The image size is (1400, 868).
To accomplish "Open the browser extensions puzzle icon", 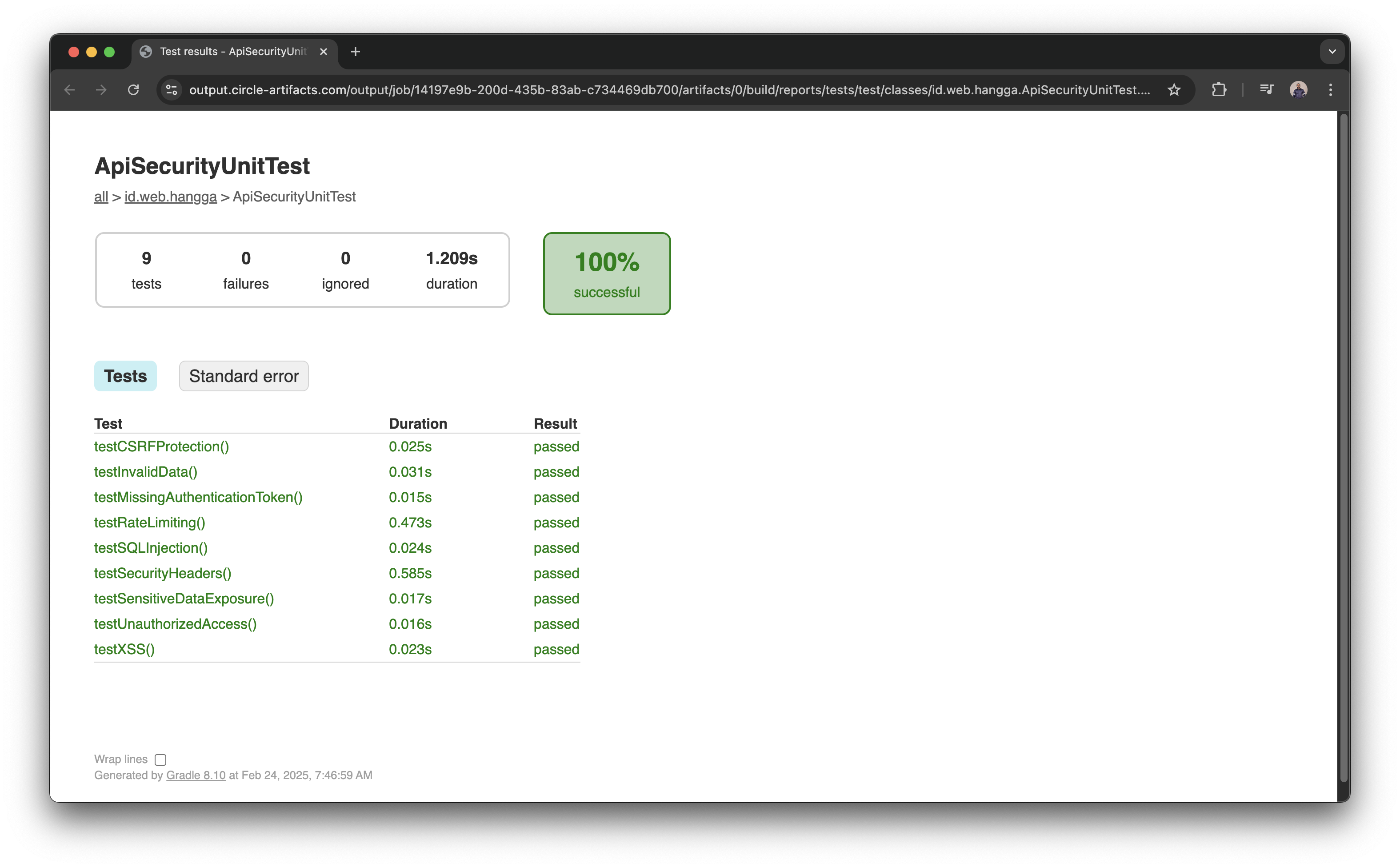I will (x=1220, y=89).
